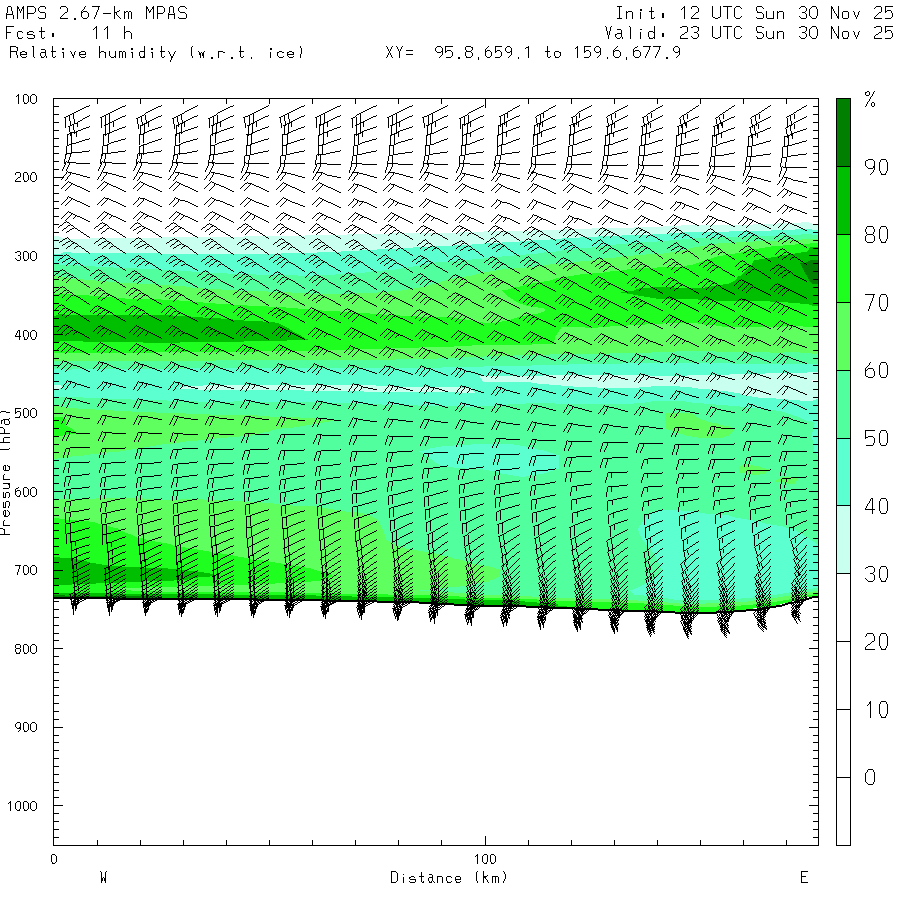
Task: Click the 40–50% turquoise legend color band
Action: tap(843, 472)
